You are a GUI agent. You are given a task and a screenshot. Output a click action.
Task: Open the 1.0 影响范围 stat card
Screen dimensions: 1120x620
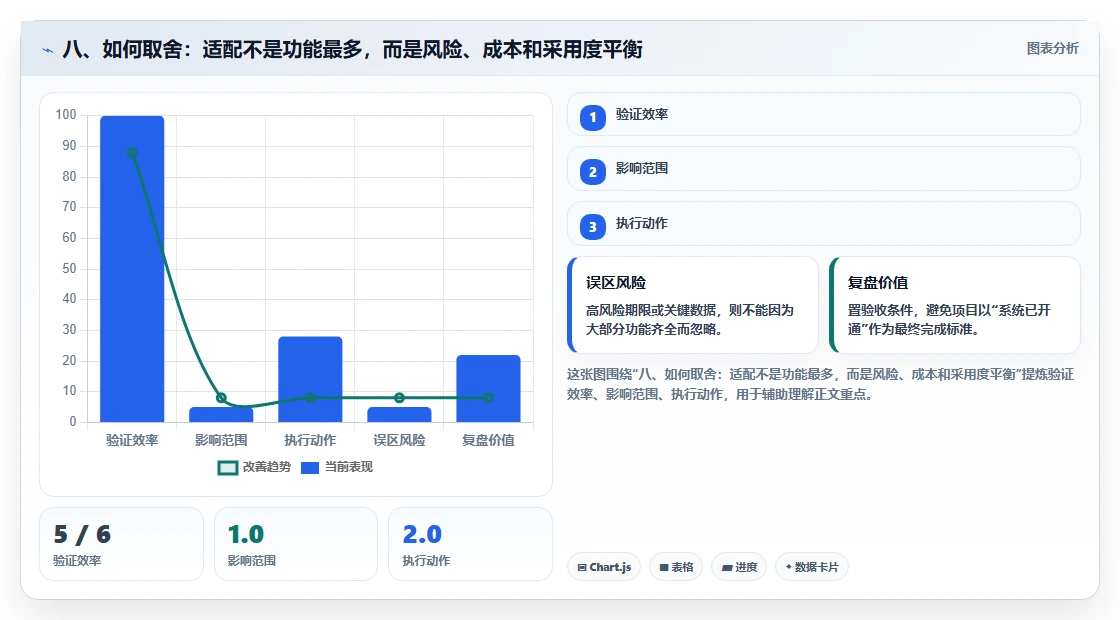(x=296, y=544)
